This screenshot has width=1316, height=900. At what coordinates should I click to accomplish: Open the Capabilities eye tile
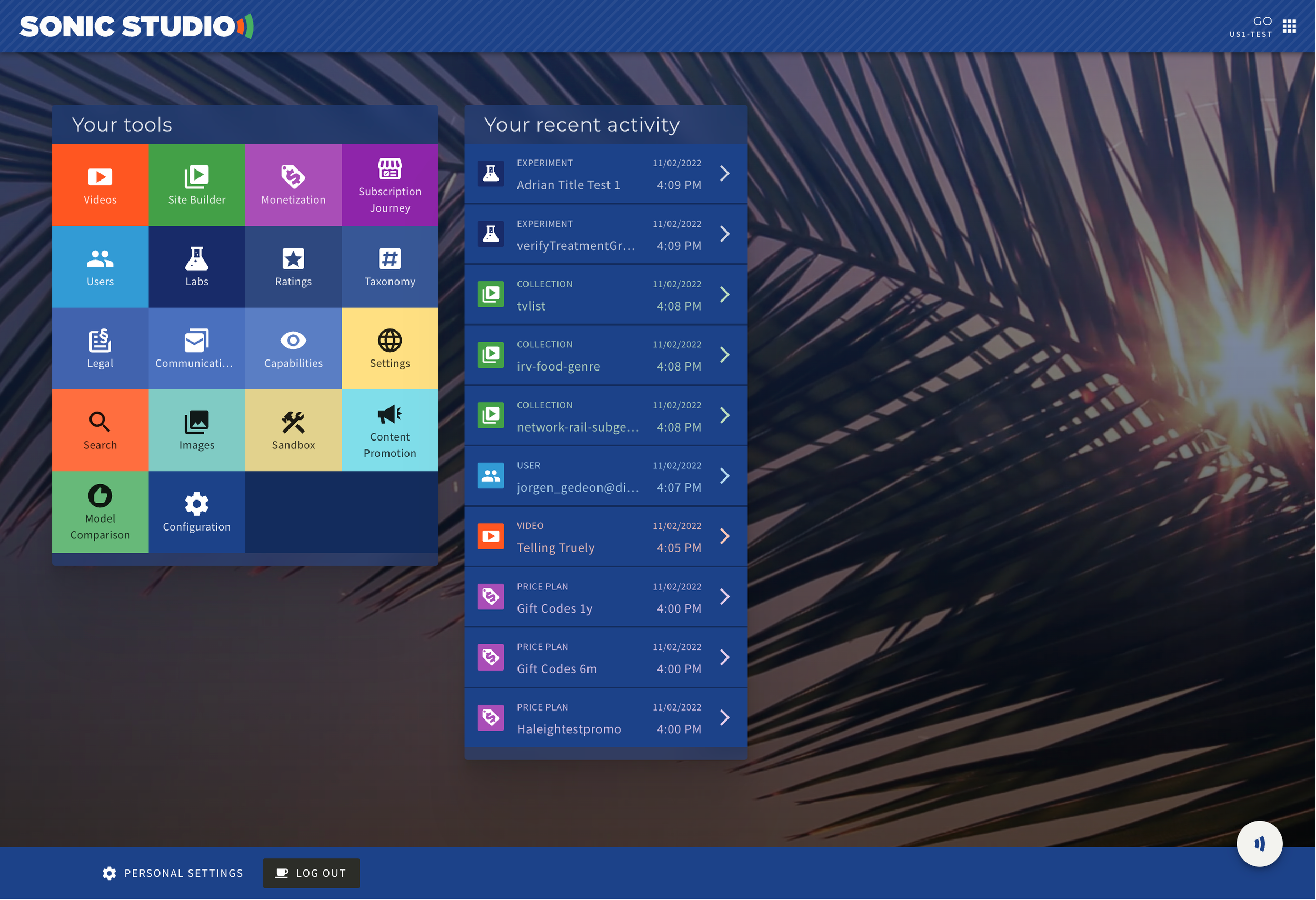[x=293, y=348]
